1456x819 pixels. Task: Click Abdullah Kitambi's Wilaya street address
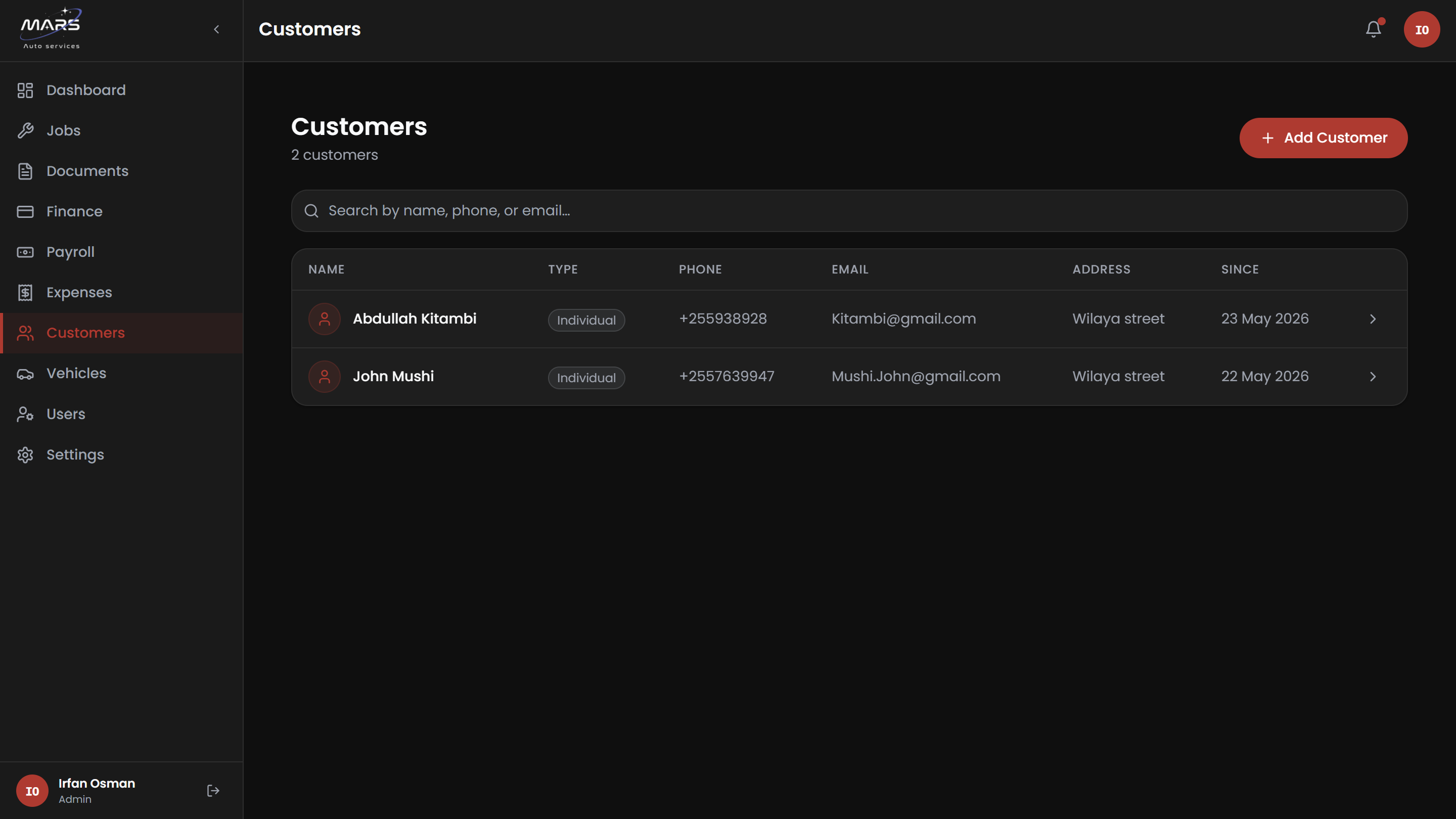point(1118,319)
